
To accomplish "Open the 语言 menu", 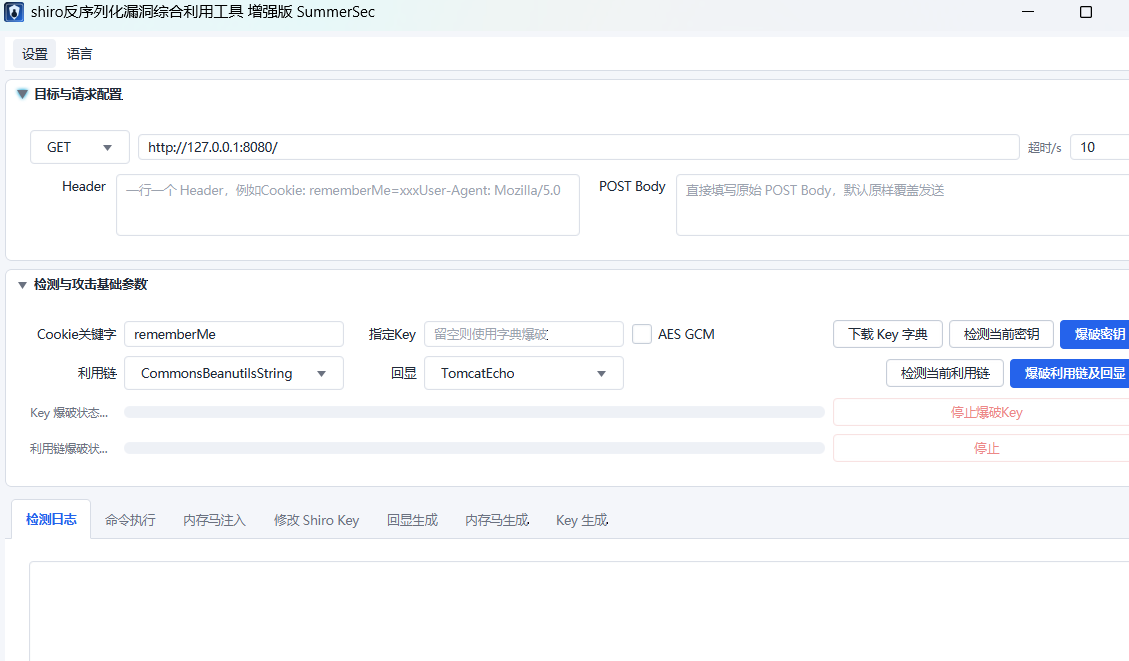I will click(79, 54).
